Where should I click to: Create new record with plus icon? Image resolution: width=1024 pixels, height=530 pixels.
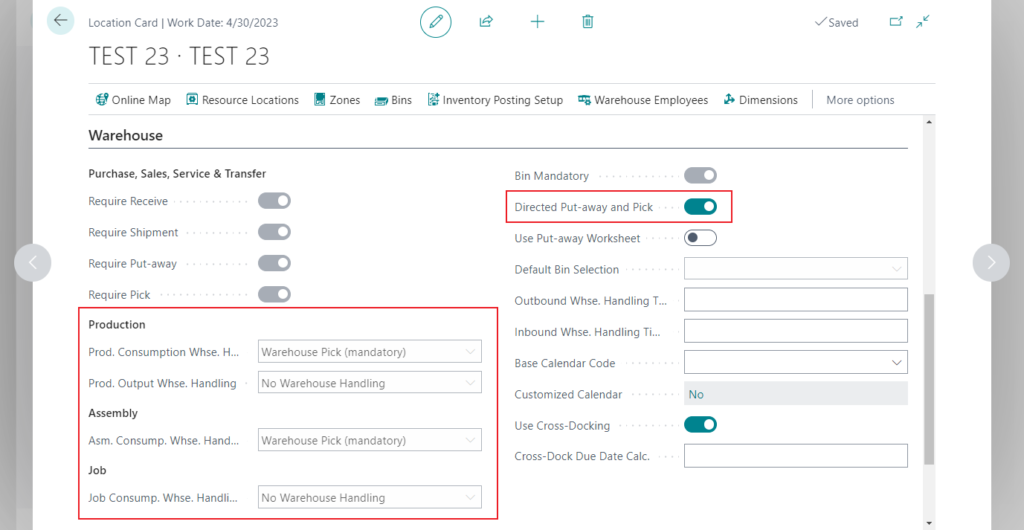(x=537, y=22)
